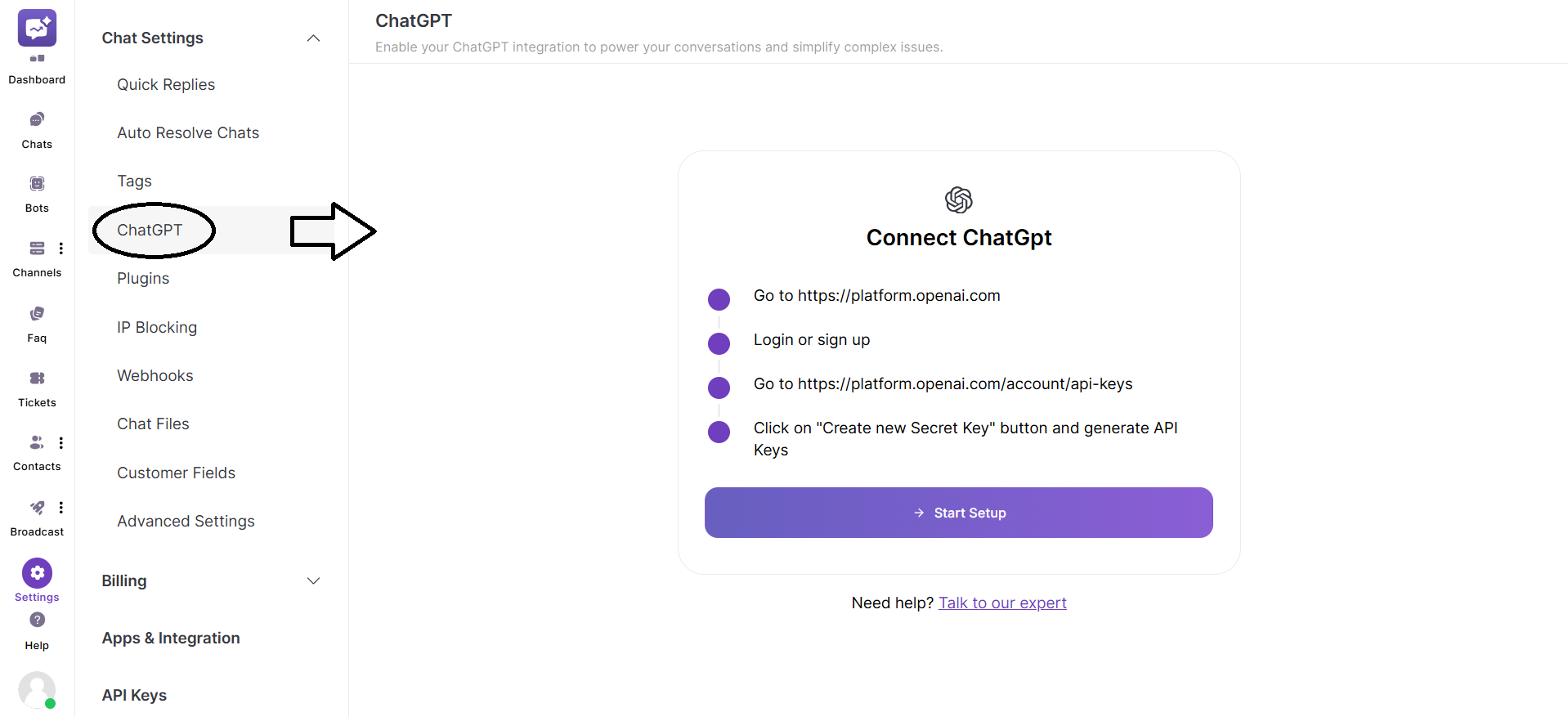Open the Bots section icon
The height and width of the screenshot is (717, 1568).
[37, 183]
